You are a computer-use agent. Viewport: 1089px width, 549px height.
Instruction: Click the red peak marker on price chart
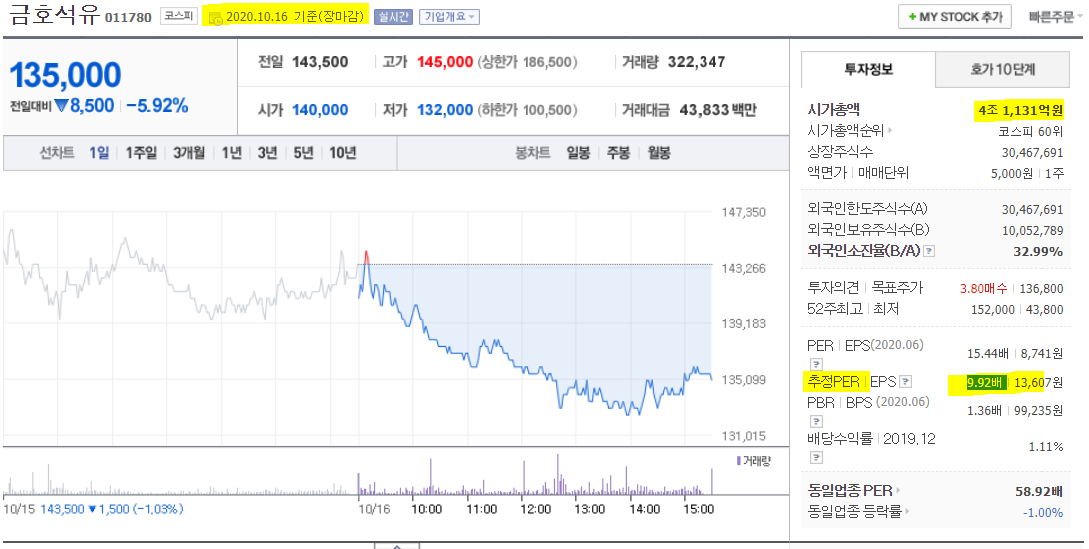365,256
